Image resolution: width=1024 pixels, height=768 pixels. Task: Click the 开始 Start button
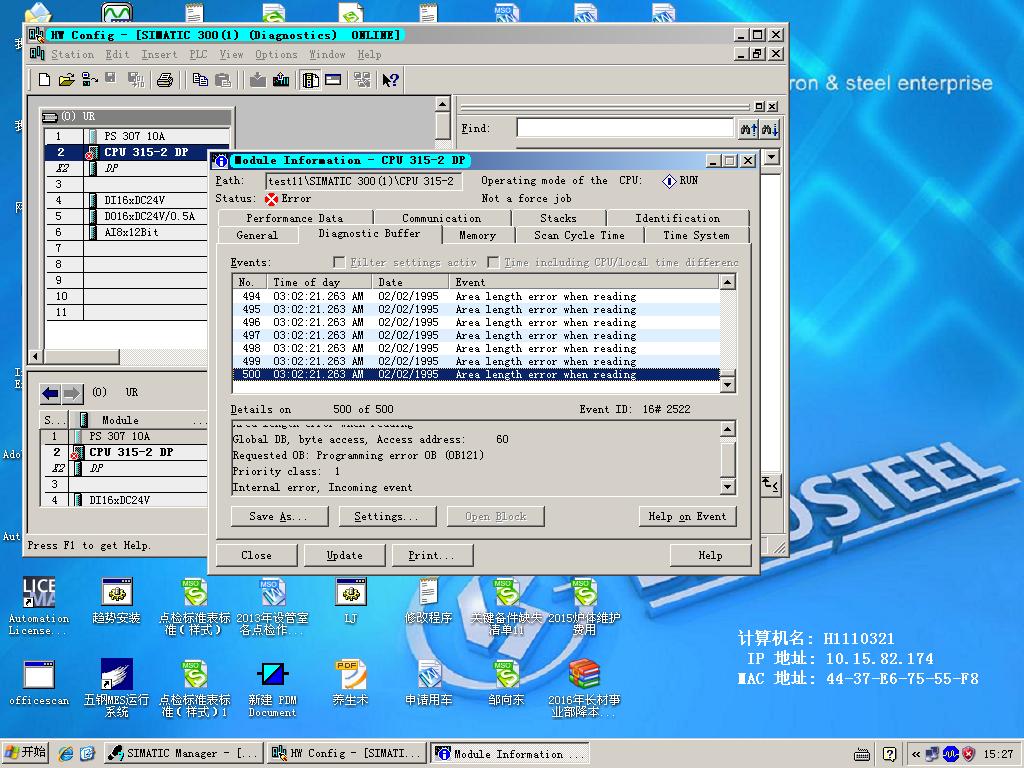click(25, 753)
